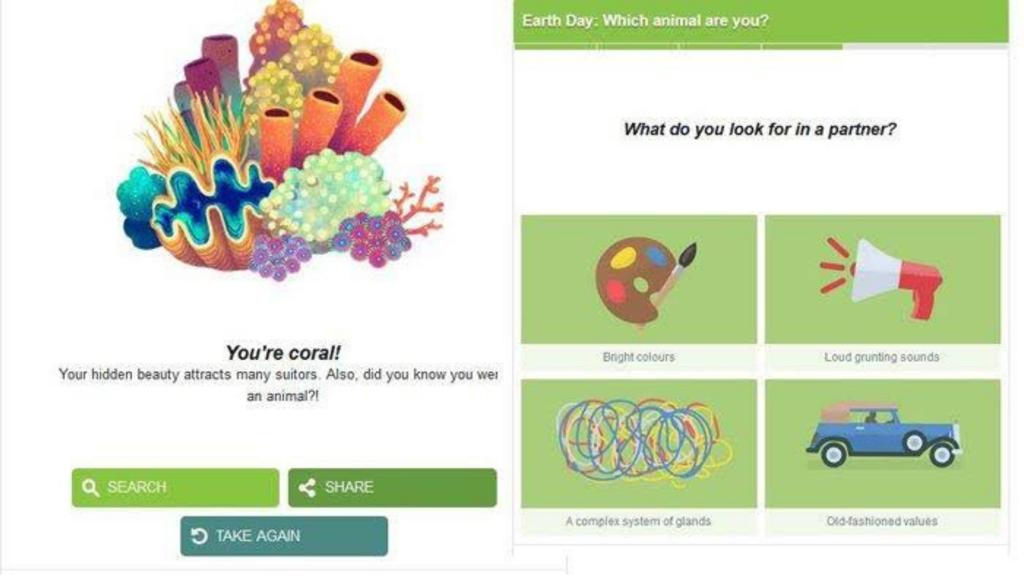
Task: Select the "Old-fashioned values" answer label
Action: (882, 521)
